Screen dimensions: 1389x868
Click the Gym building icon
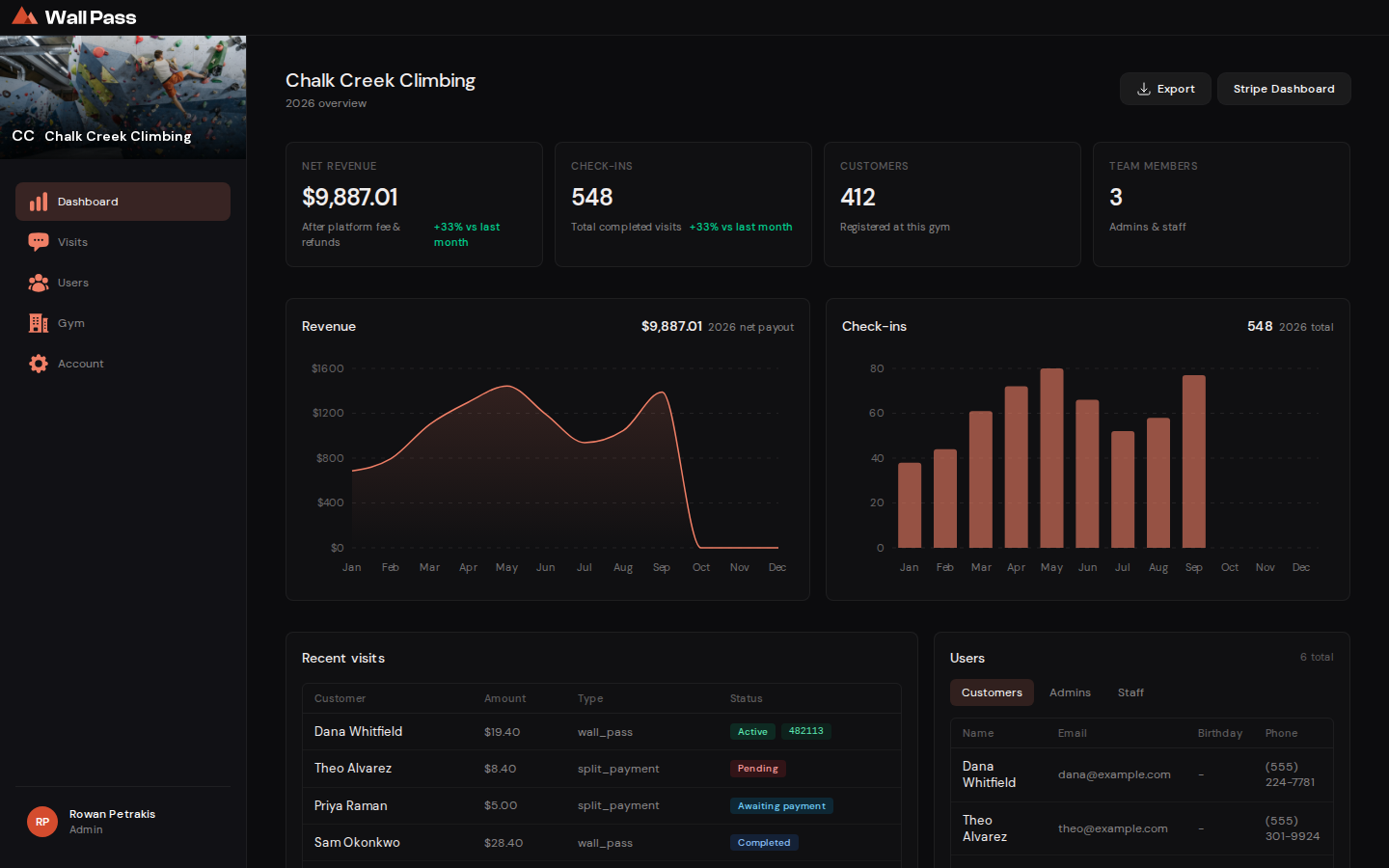[x=39, y=323]
